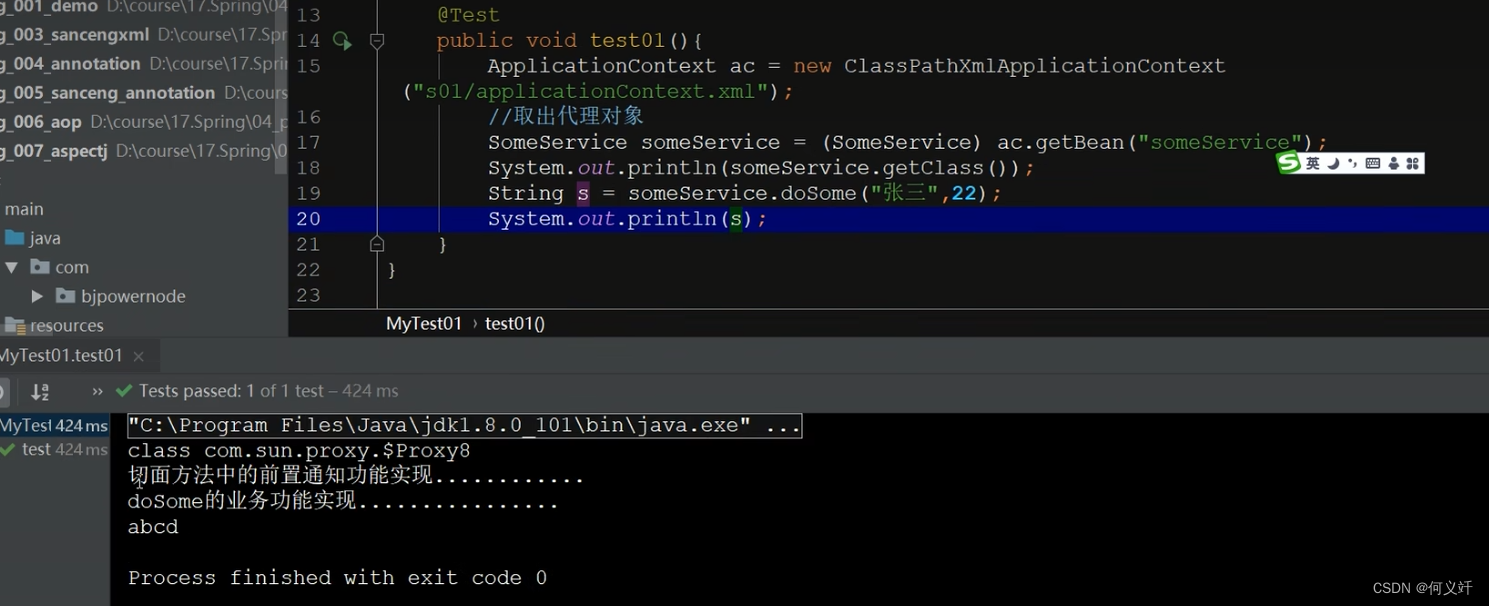Click the green check icon beside Tests passed
This screenshot has width=1489, height=606.
point(124,391)
